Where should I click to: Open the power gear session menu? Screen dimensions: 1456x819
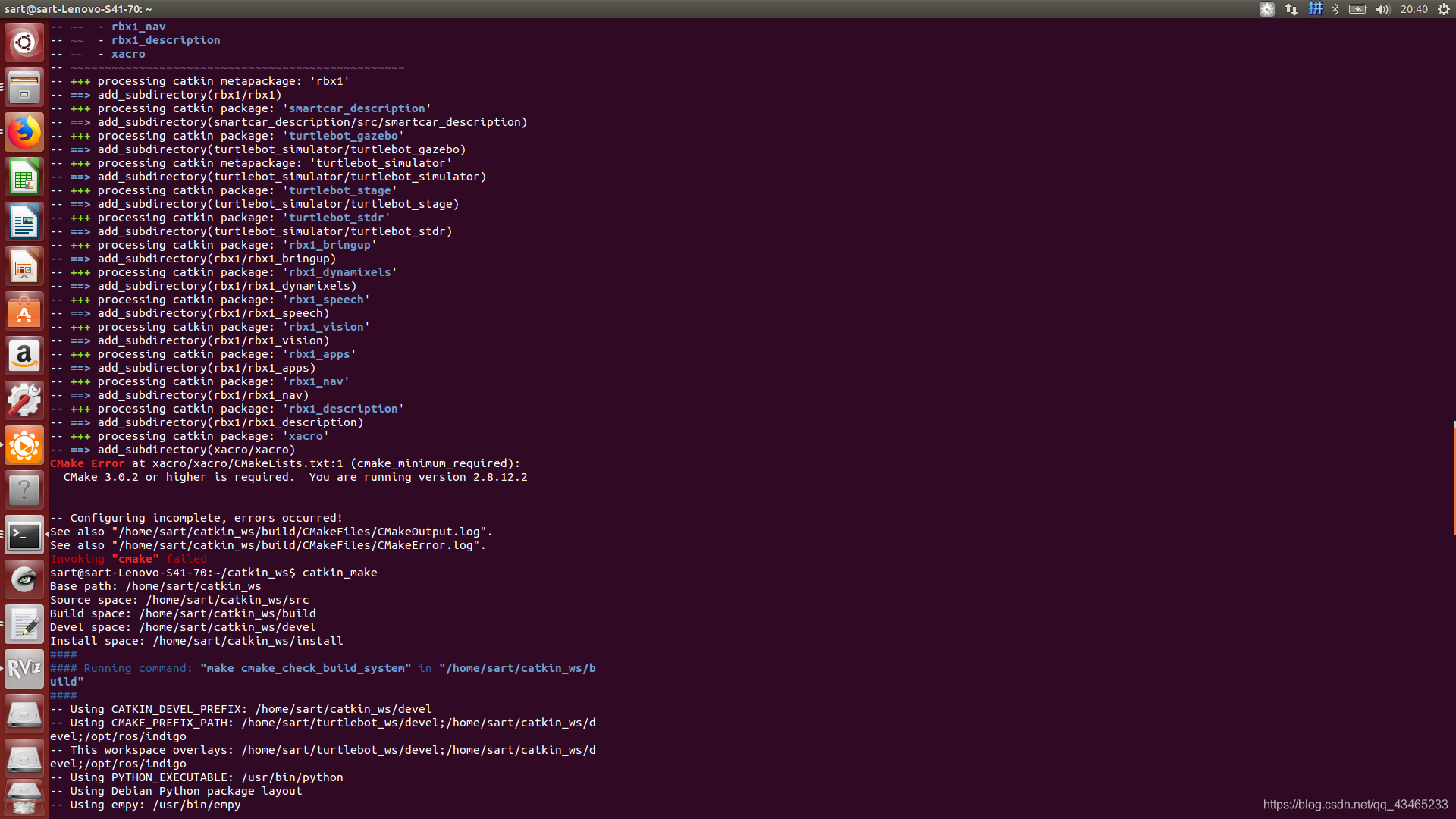coord(1443,9)
